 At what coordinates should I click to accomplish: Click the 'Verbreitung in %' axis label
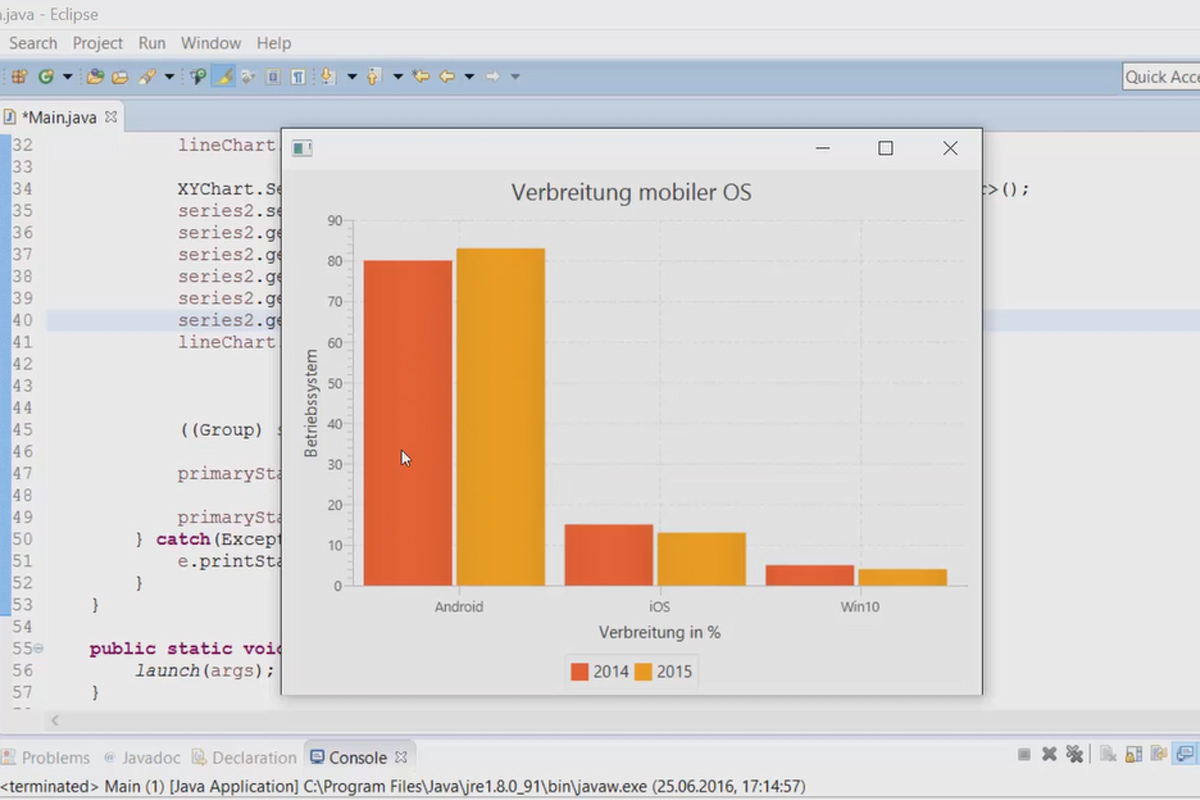(x=659, y=632)
